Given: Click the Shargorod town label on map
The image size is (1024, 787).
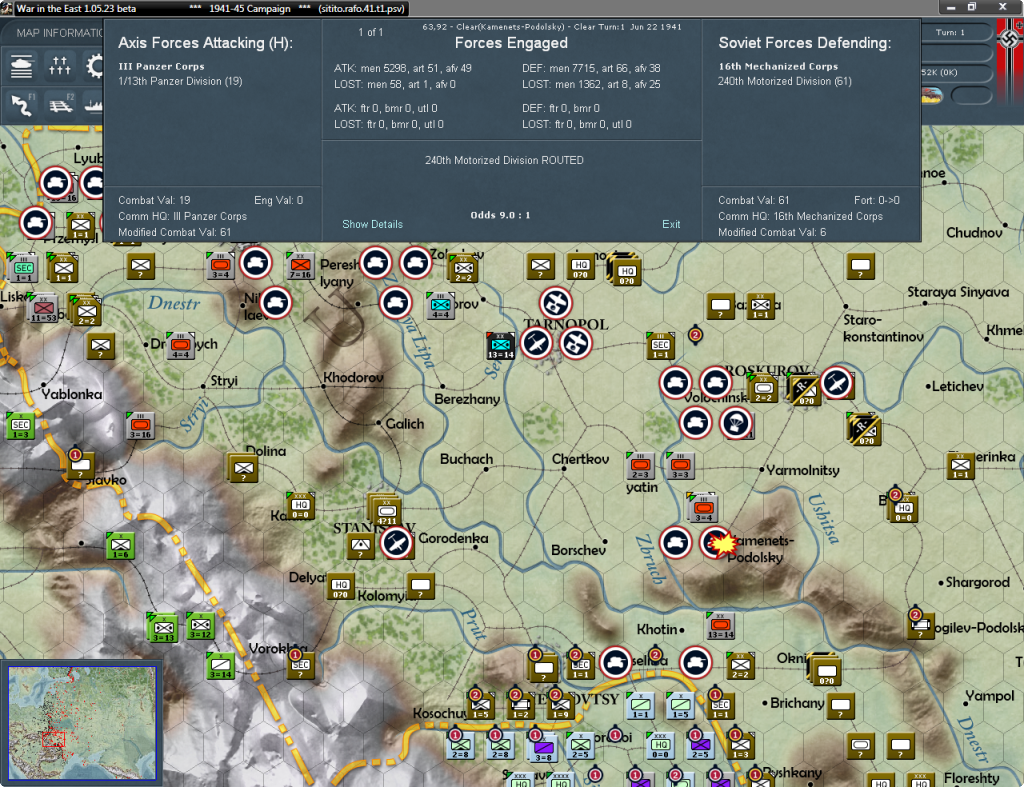Looking at the screenshot, I should click(x=978, y=582).
